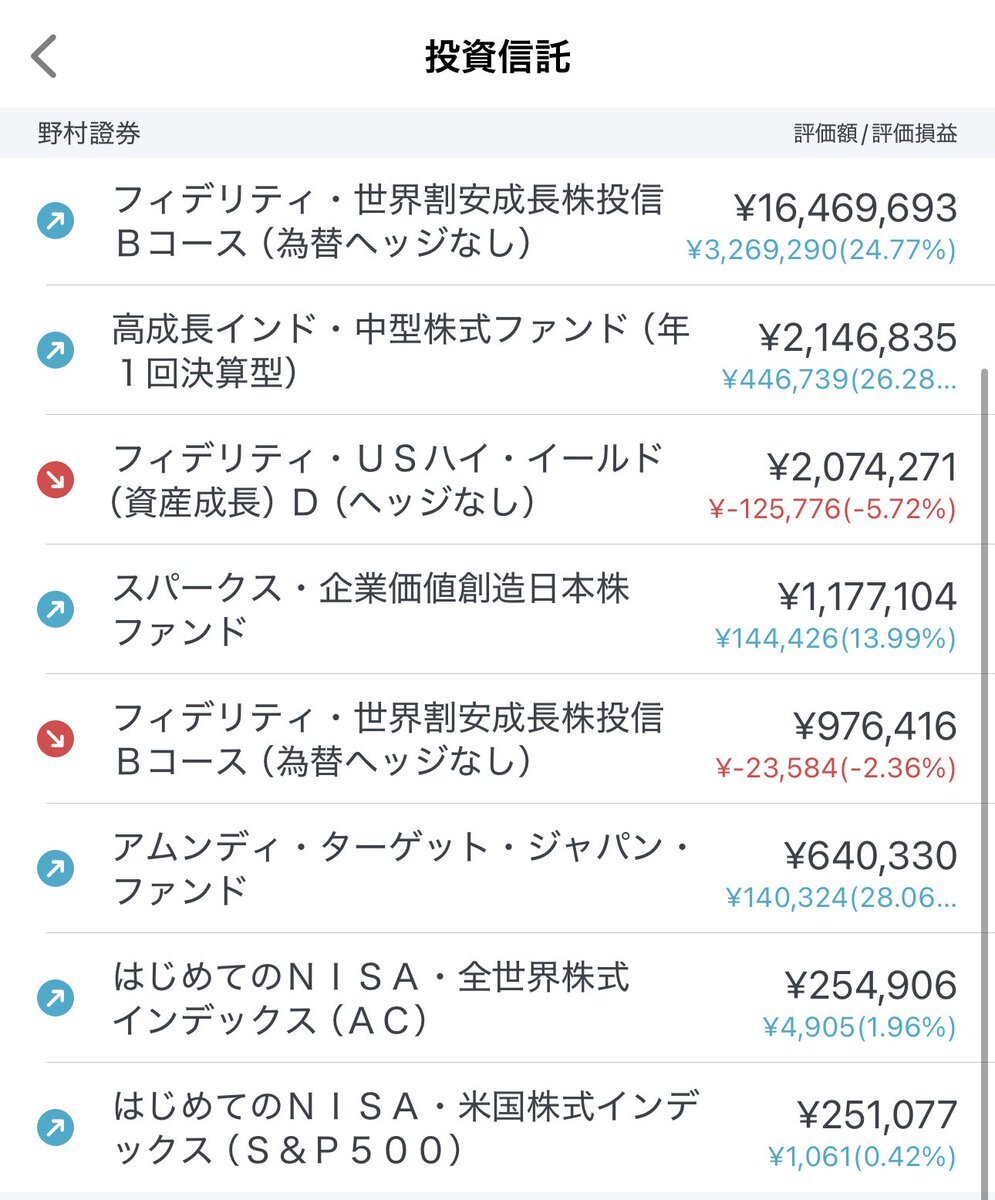995x1200 pixels.
Task: Tap the ¥16,469,693 valuation amount
Action: (846, 209)
